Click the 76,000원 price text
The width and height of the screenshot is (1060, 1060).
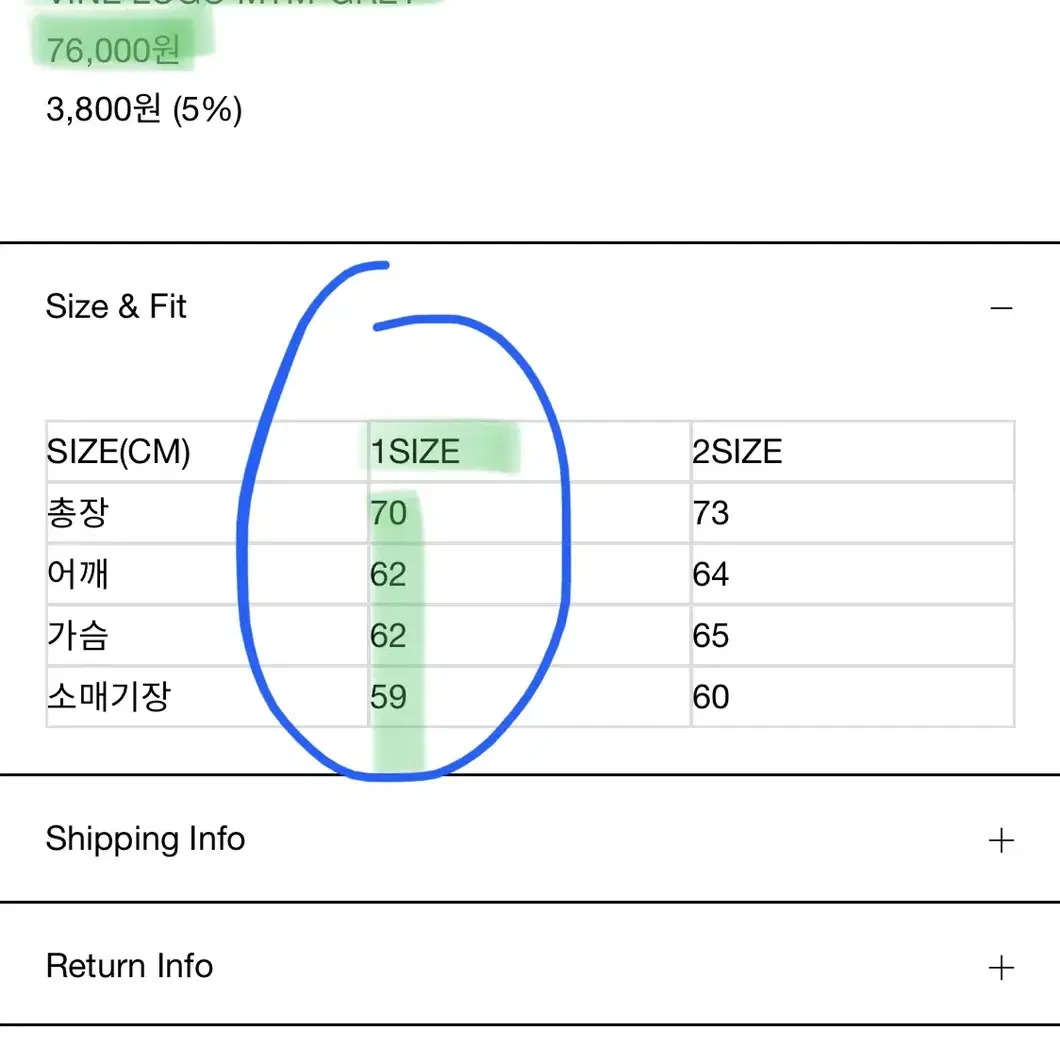(113, 50)
